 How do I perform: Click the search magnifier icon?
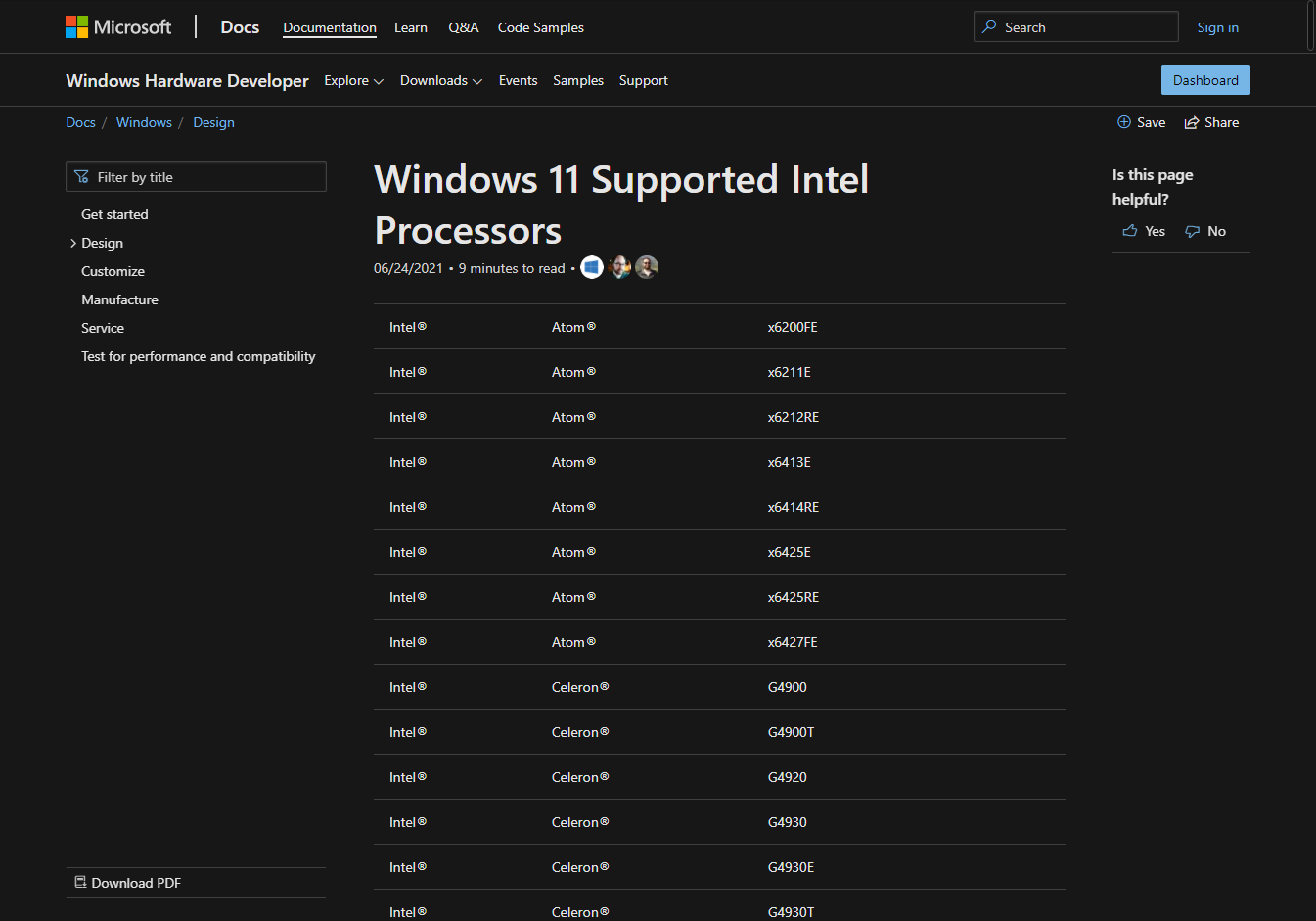[989, 26]
